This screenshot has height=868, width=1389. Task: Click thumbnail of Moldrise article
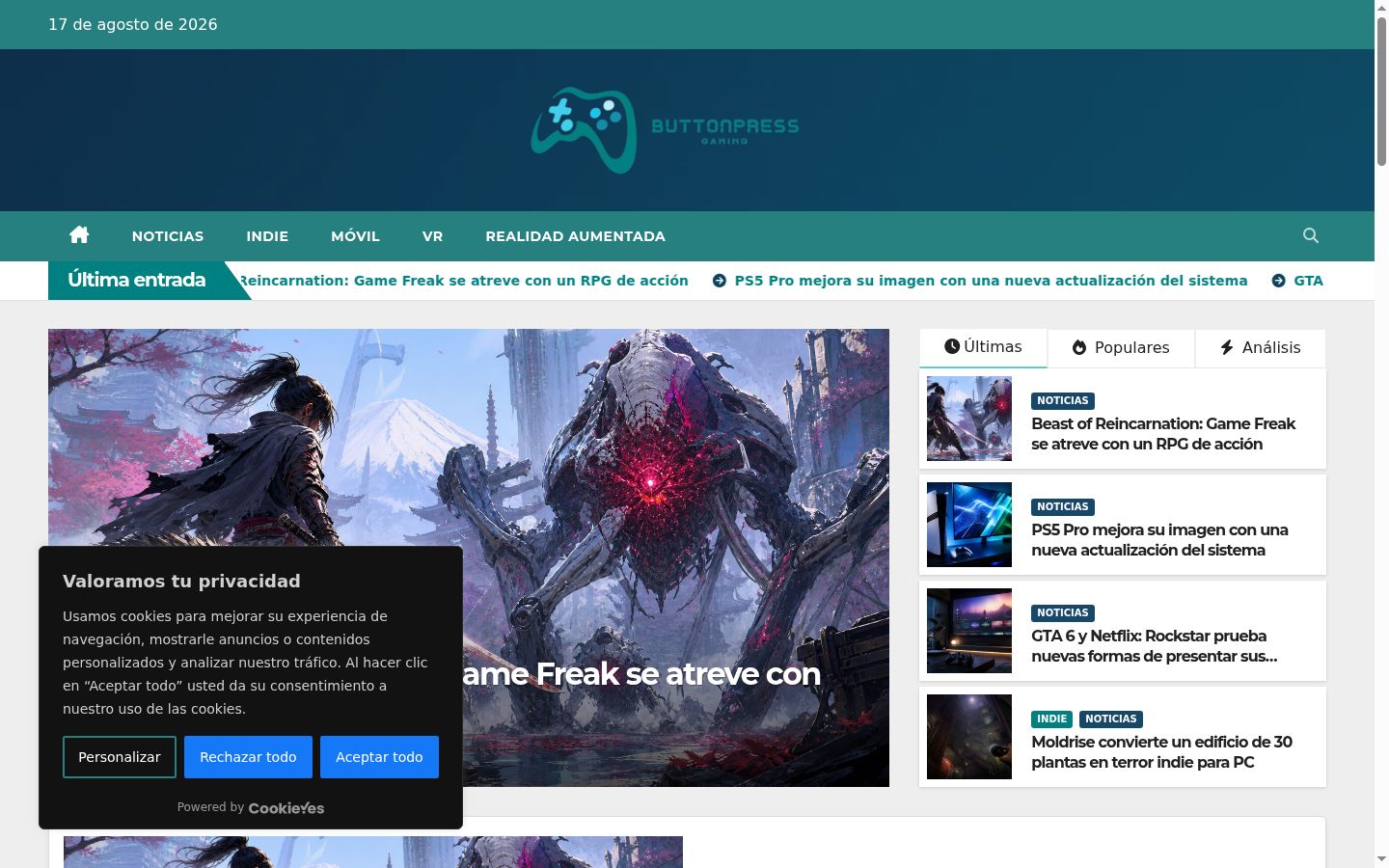[969, 737]
